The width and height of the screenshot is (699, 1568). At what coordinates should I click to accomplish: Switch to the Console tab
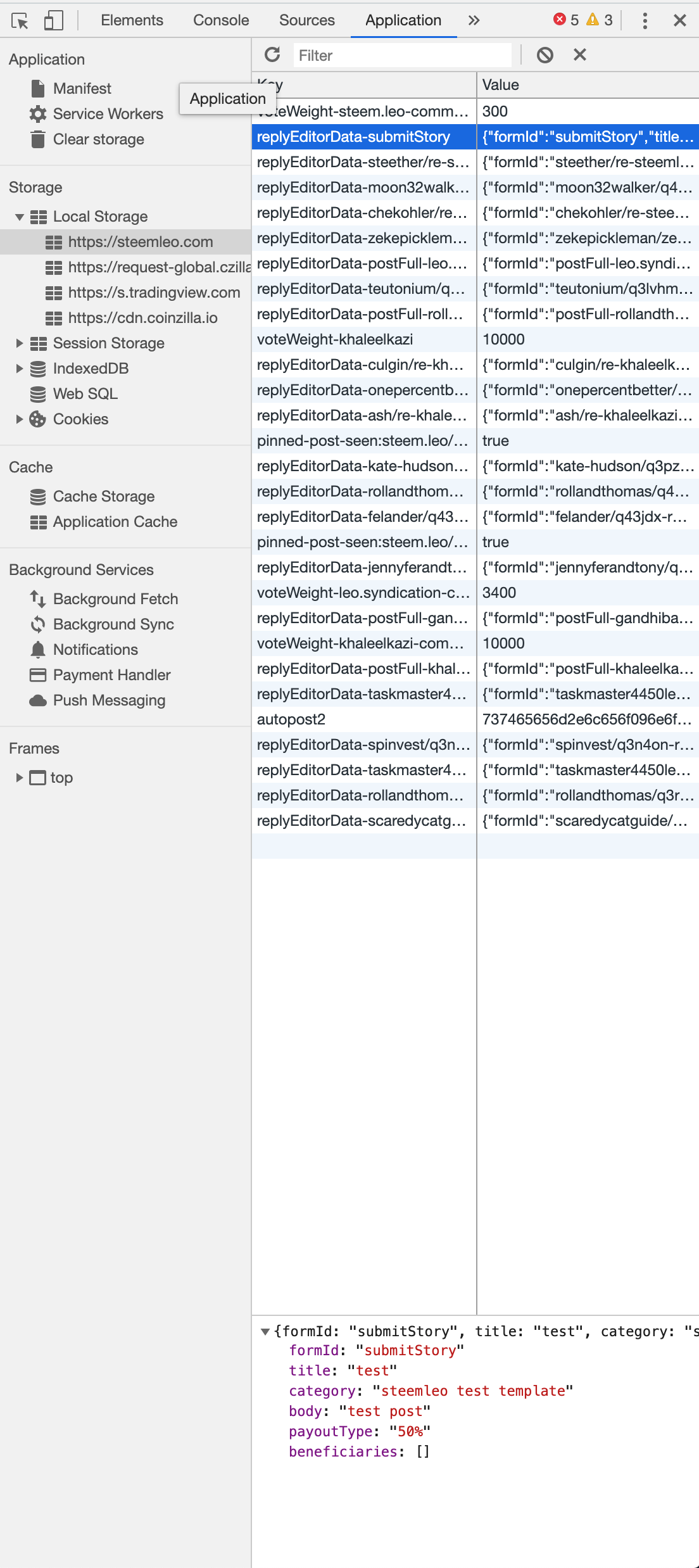[x=221, y=20]
